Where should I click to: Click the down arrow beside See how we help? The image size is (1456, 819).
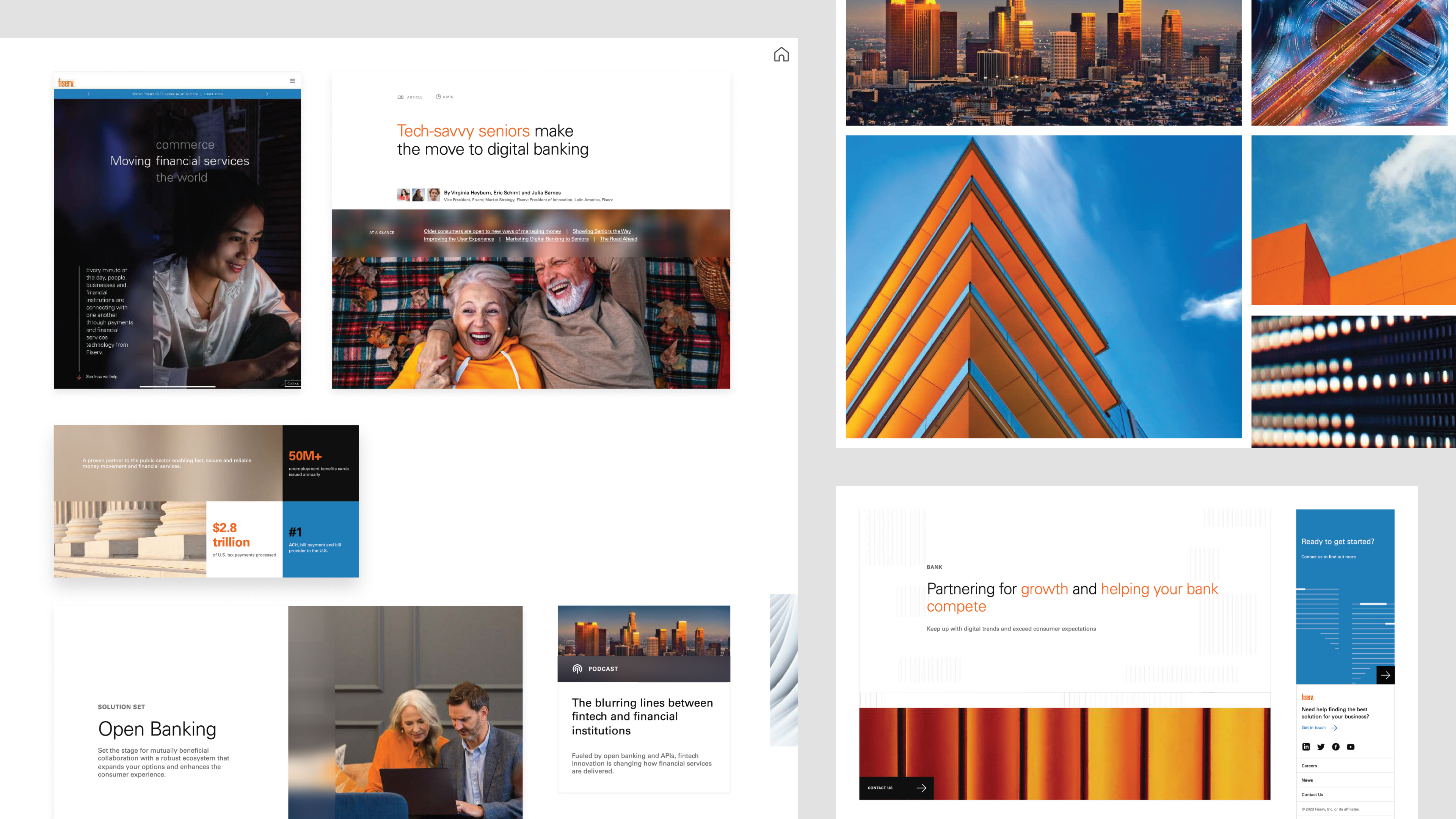[78, 377]
